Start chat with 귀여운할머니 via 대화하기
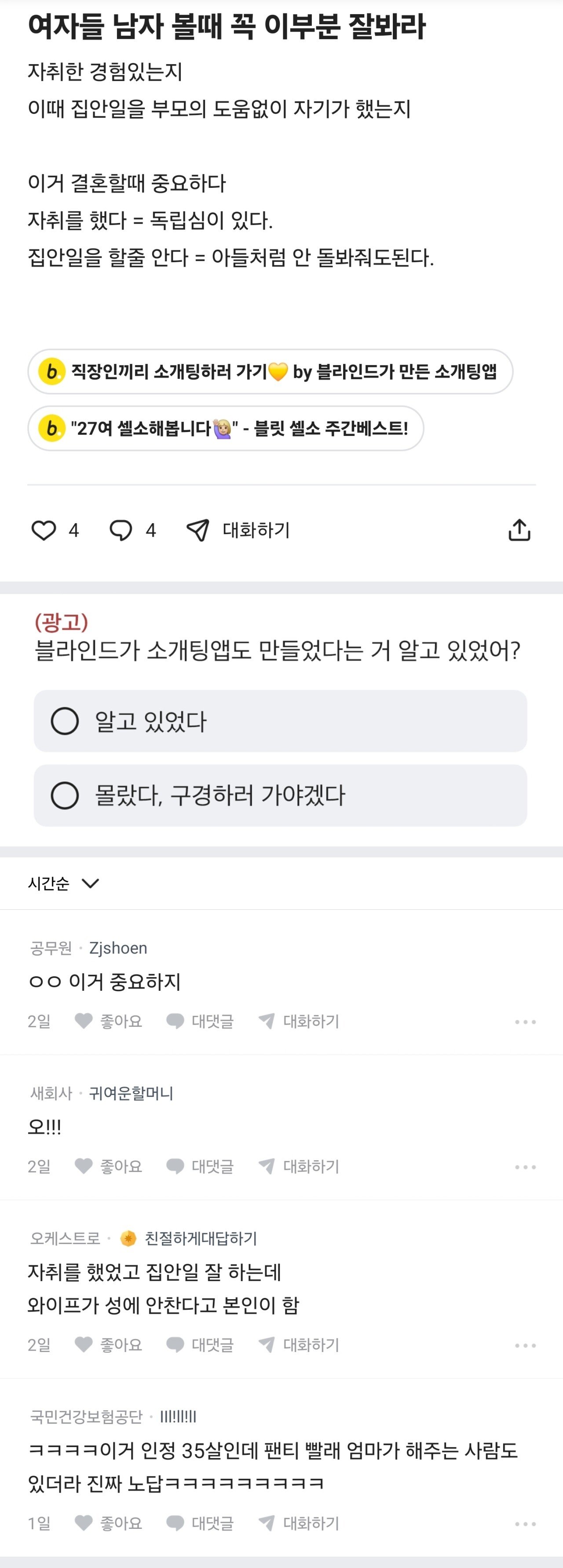 [299, 1165]
